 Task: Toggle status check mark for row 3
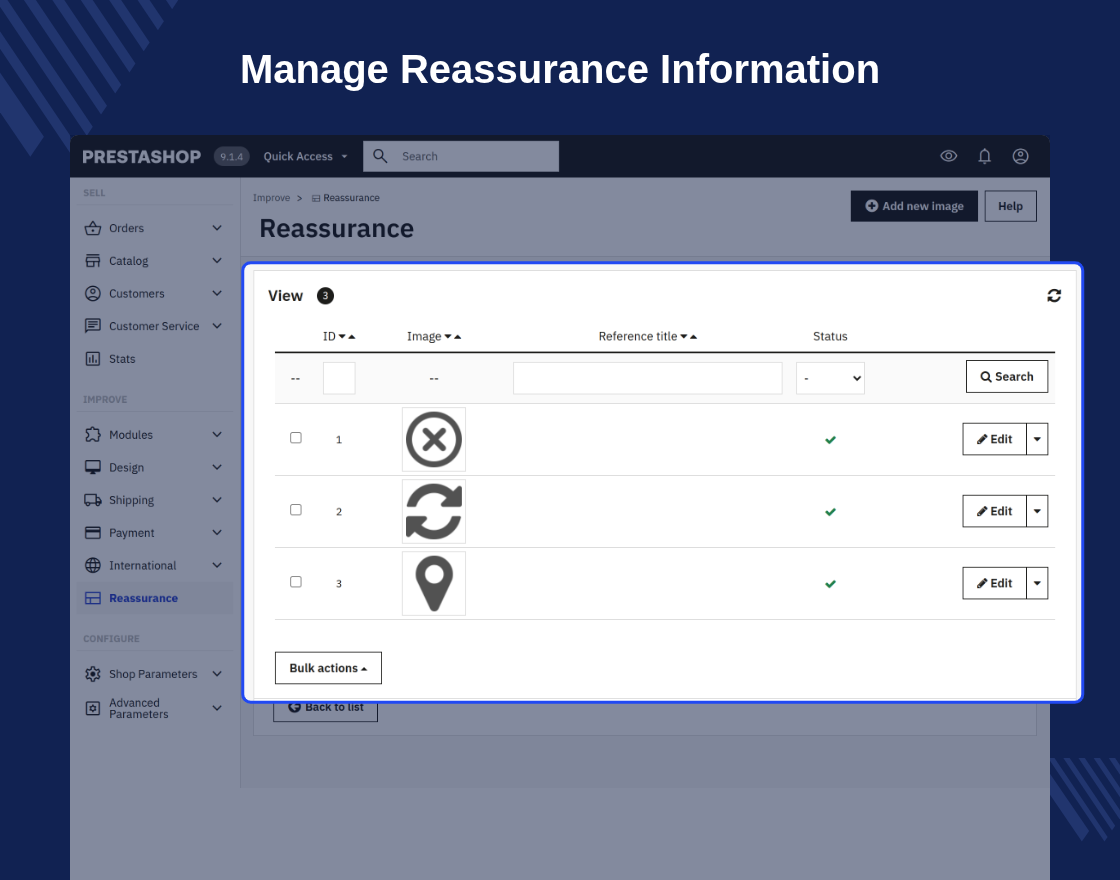point(830,584)
